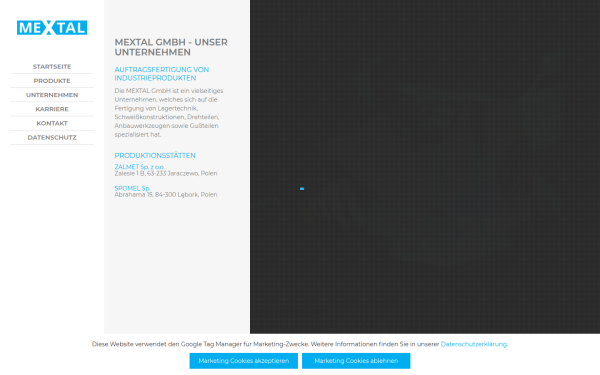Click the address 'Zalesie 1 B, 63-233 Jaraczewo, Polen'
Image resolution: width=600 pixels, height=375 pixels.
pos(166,173)
